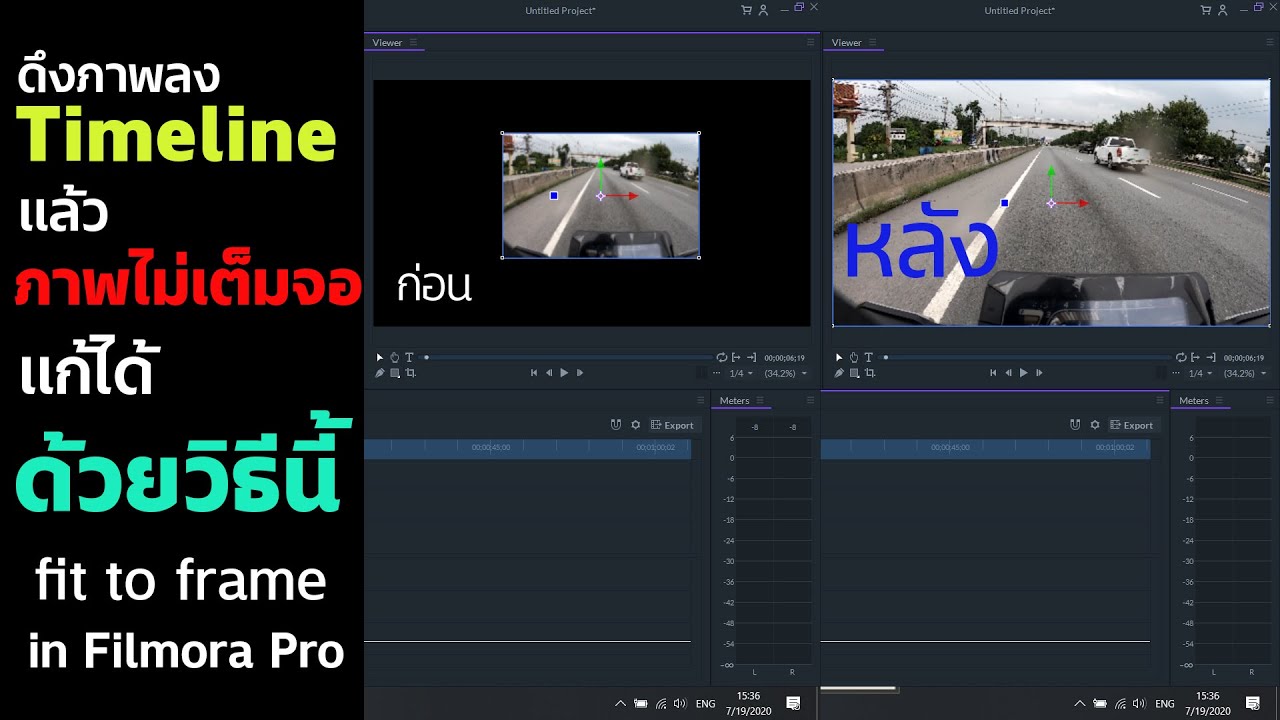1280x720 pixels.
Task: Open timeline settings gear in left window
Action: (635, 425)
